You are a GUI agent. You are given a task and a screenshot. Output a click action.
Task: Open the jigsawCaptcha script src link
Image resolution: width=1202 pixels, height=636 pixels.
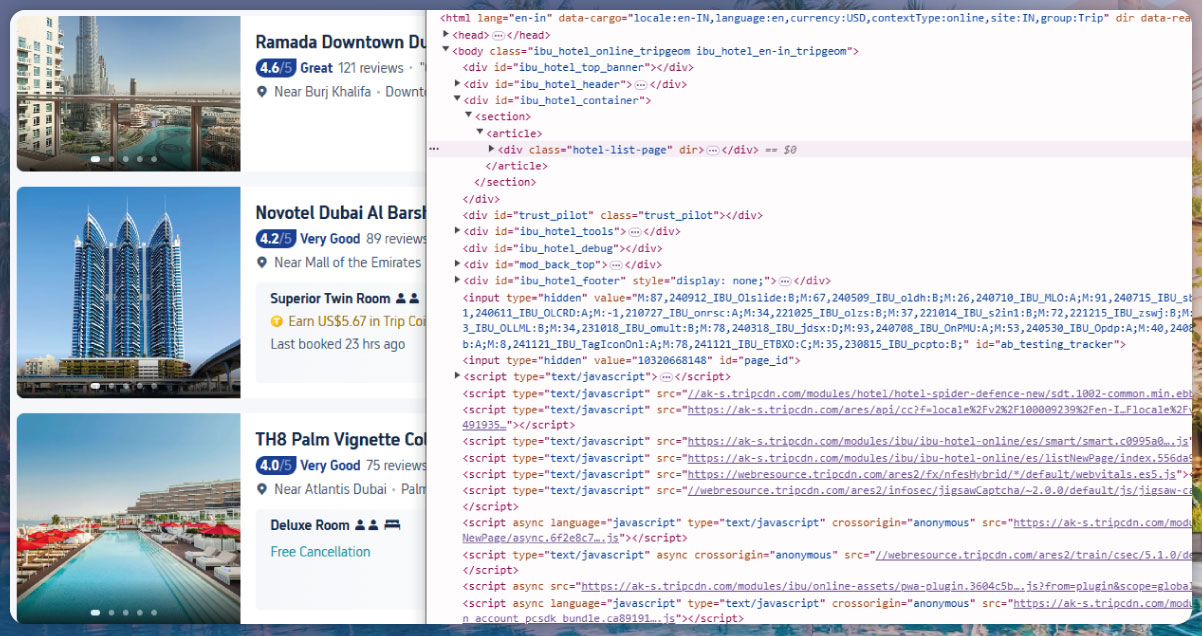938,491
